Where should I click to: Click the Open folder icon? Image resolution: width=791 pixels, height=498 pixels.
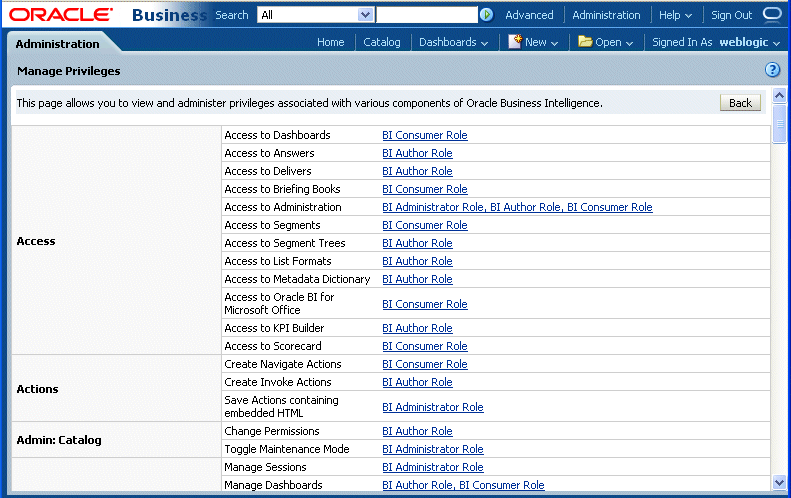585,41
